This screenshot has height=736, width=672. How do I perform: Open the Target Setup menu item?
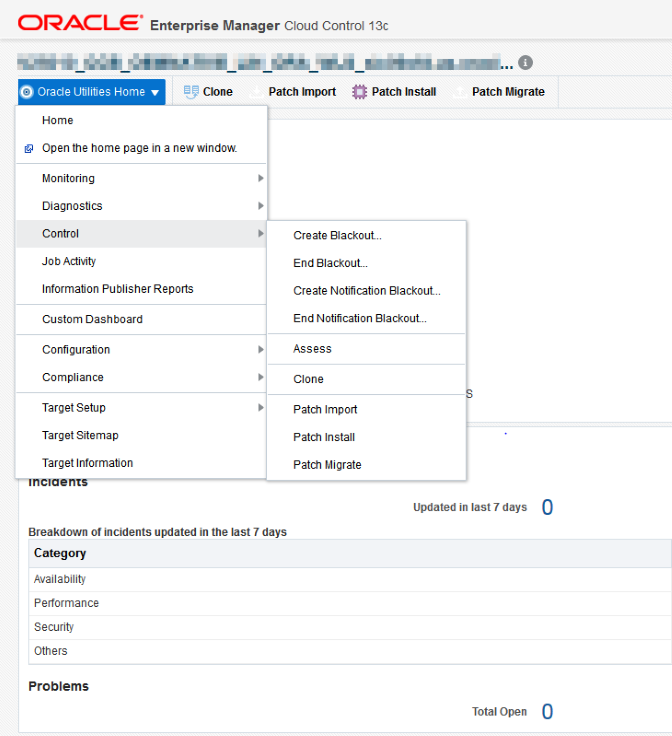pyautogui.click(x=141, y=408)
